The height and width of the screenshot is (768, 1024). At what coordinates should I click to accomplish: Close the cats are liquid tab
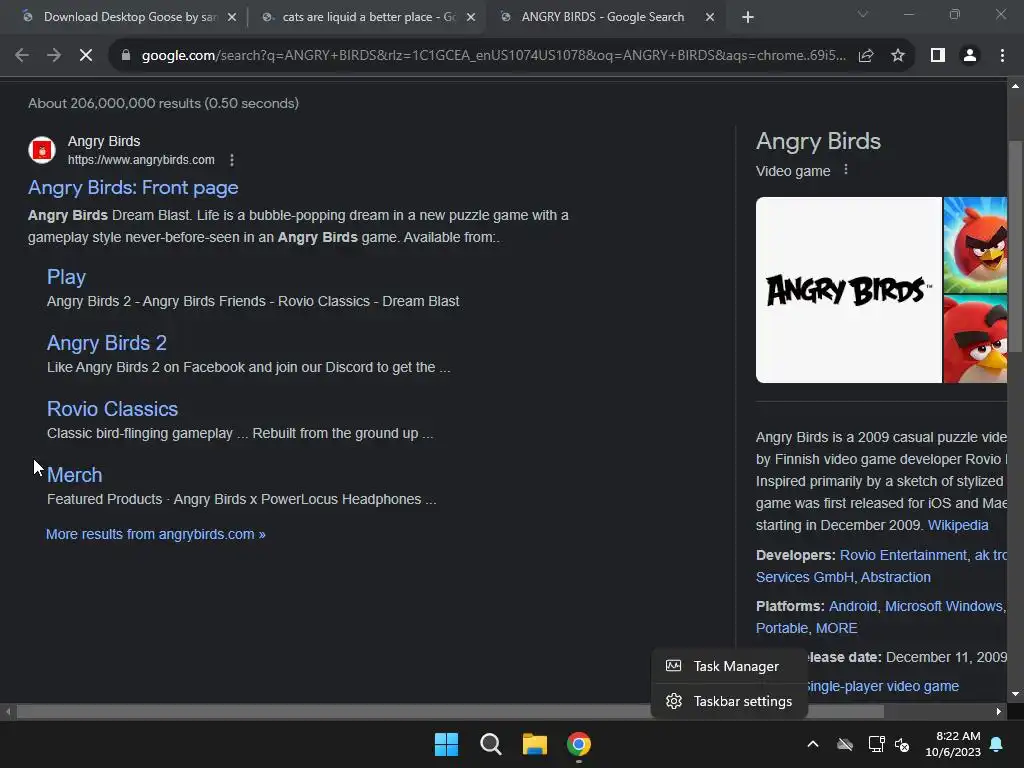coord(471,18)
